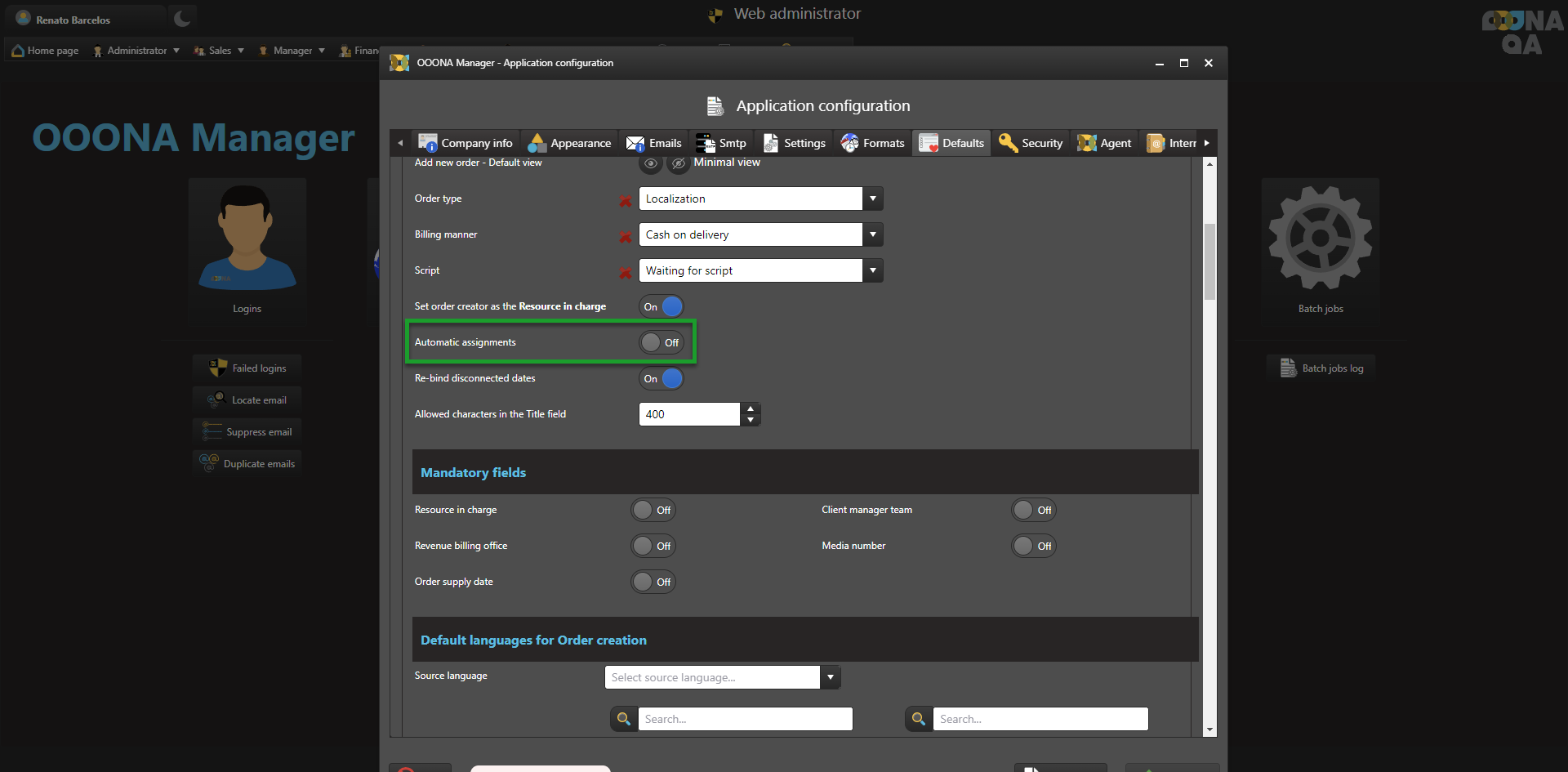Open the Script dropdown arrow
1568x772 pixels.
coord(873,270)
